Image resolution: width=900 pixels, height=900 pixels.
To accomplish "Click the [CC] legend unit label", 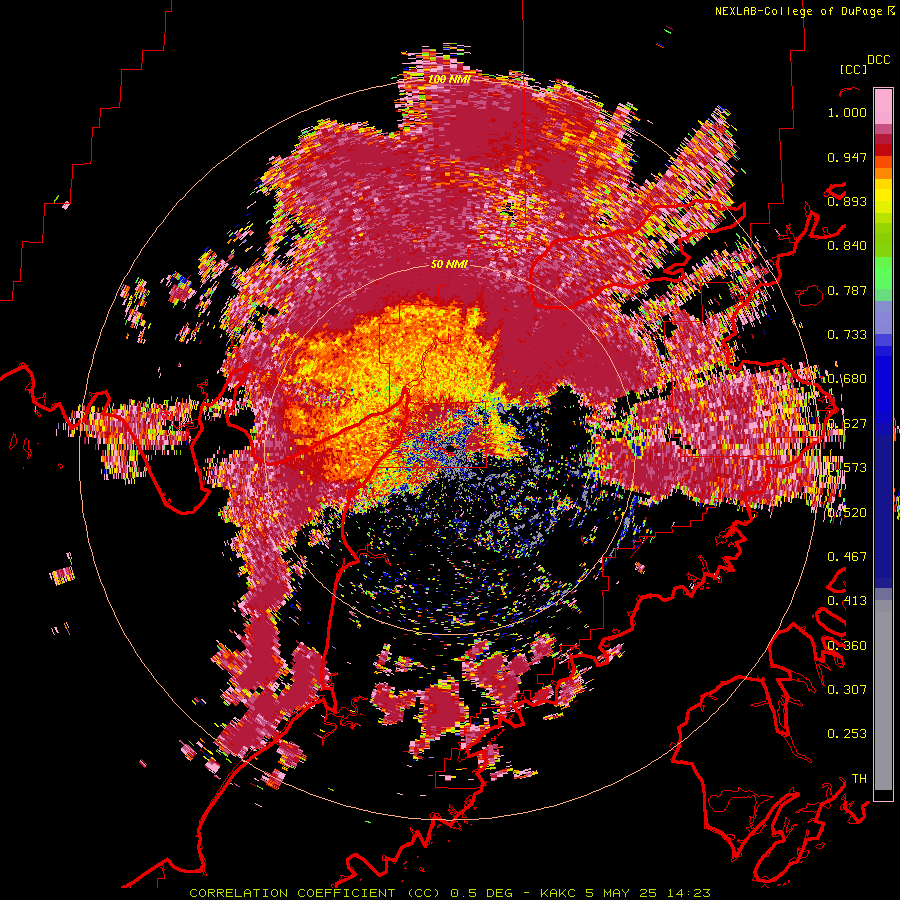I will (x=854, y=69).
